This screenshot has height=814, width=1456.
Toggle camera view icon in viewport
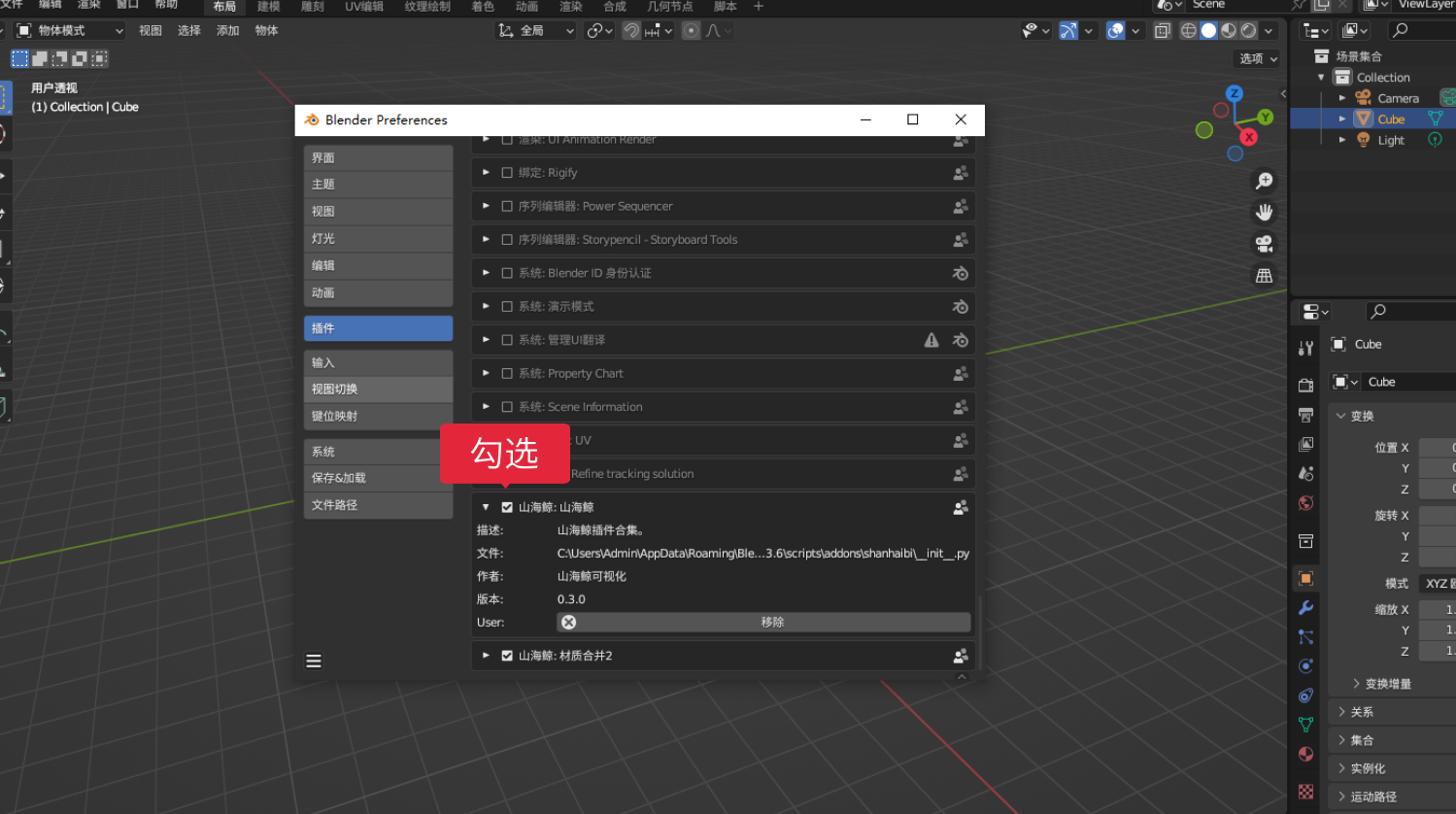pyautogui.click(x=1264, y=244)
